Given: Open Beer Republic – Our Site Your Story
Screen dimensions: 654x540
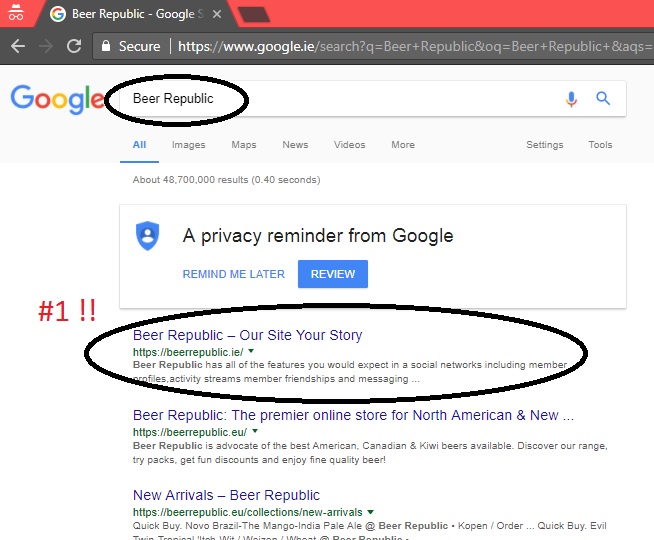Looking at the screenshot, I should pyautogui.click(x=248, y=335).
